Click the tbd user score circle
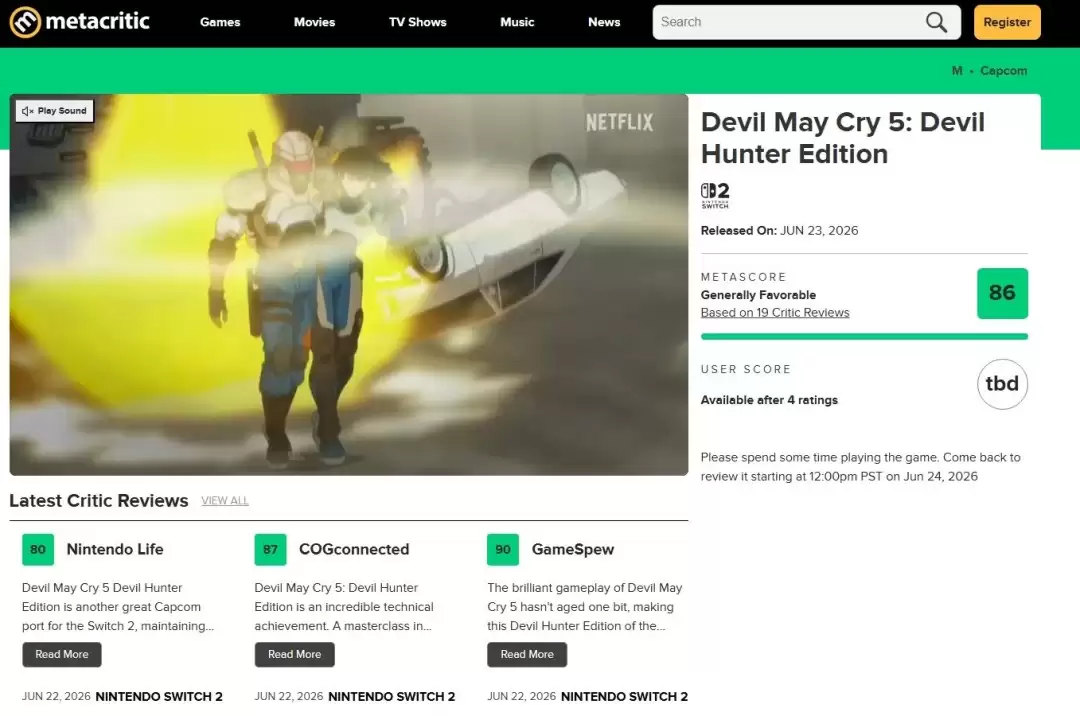Image resolution: width=1080 pixels, height=716 pixels. [1002, 384]
